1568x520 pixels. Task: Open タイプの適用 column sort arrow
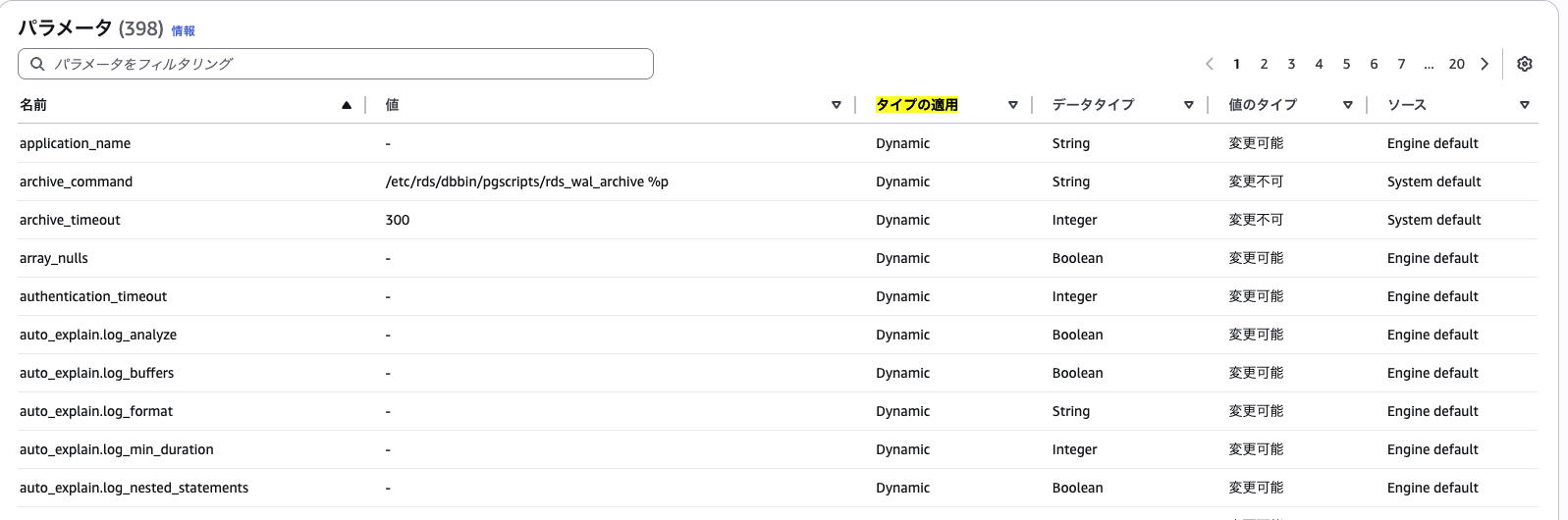1013,105
